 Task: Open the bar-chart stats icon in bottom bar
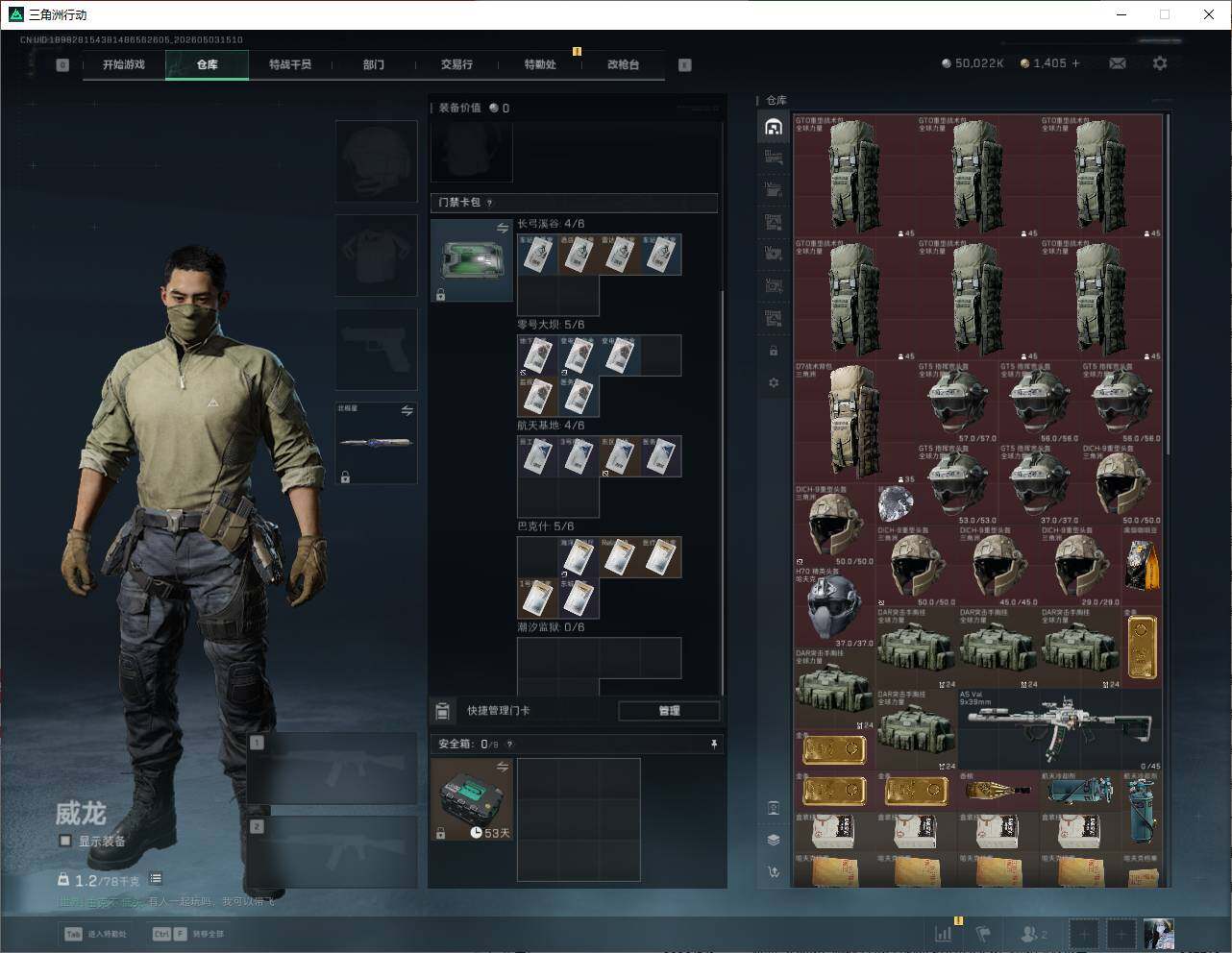click(944, 933)
